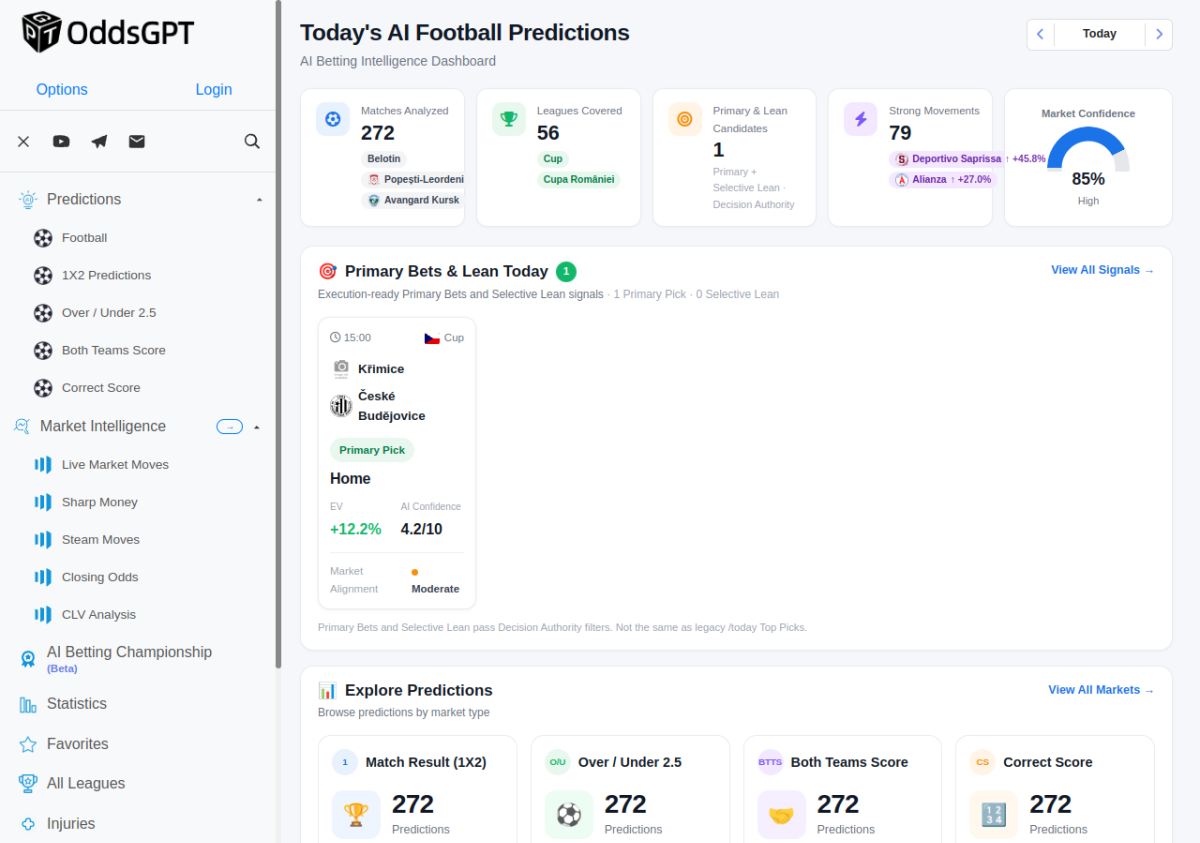The image size is (1200, 843).
Task: Click the sidebar search magnifier icon
Action: pyautogui.click(x=252, y=141)
